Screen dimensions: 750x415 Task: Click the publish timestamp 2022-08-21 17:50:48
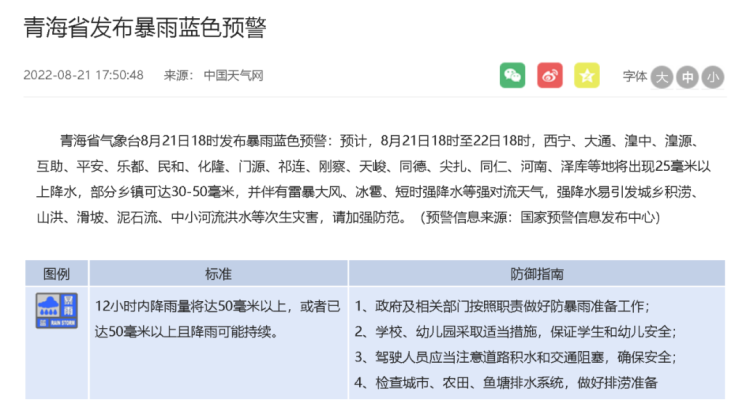(x=83, y=75)
